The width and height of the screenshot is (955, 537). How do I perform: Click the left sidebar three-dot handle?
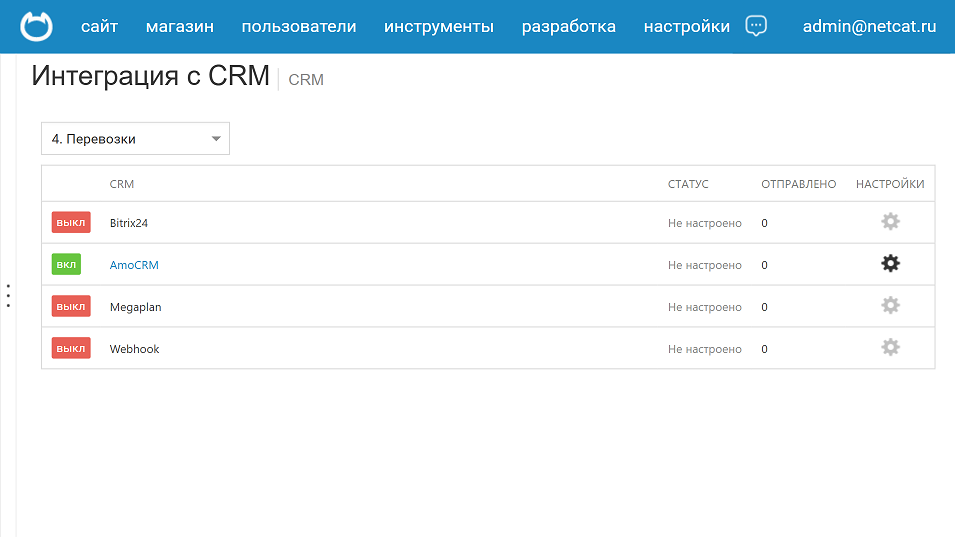coord(8,295)
